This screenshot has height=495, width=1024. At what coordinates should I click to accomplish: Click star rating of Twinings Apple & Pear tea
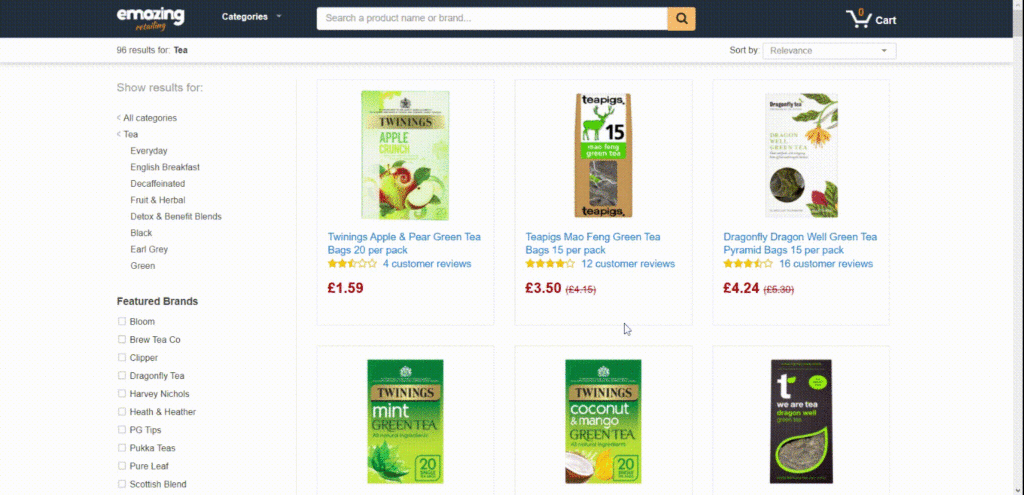(x=352, y=264)
